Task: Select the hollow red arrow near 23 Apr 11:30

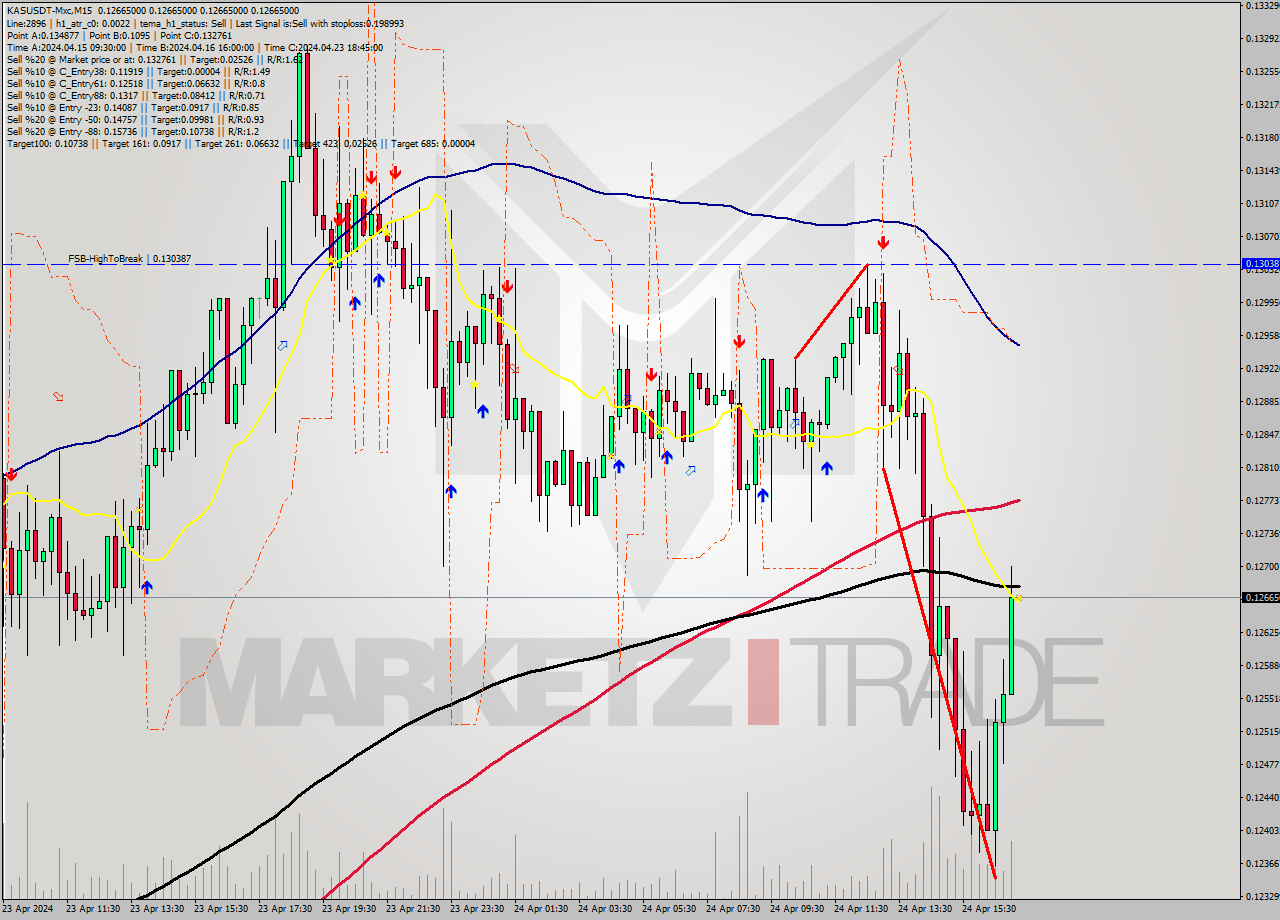Action: 58,396
